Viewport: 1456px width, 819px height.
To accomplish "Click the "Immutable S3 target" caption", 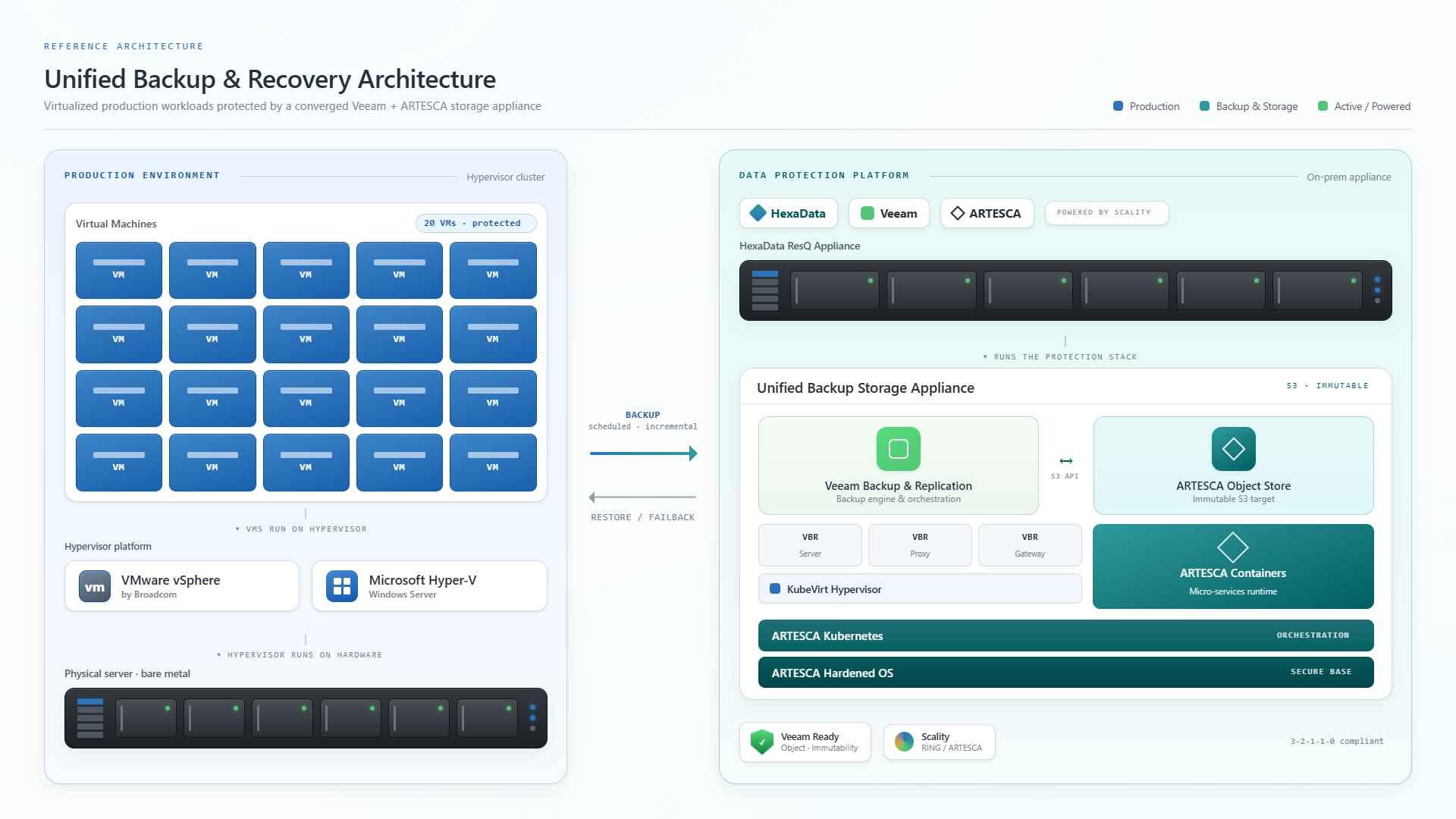I will coord(1234,499).
